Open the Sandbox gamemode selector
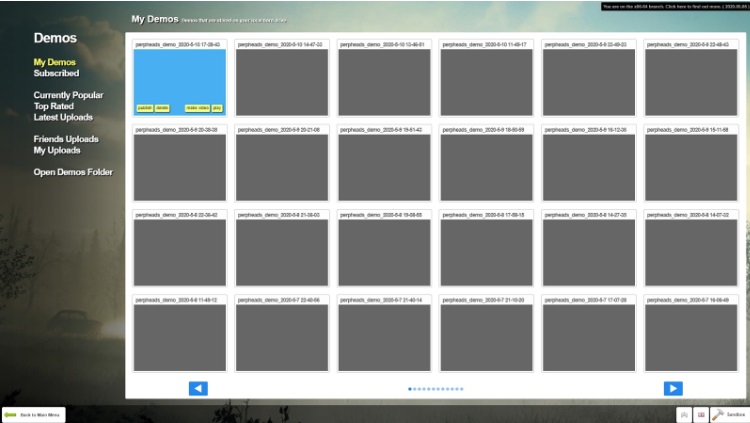Image resolution: width=750 pixels, height=423 pixels. [729, 414]
